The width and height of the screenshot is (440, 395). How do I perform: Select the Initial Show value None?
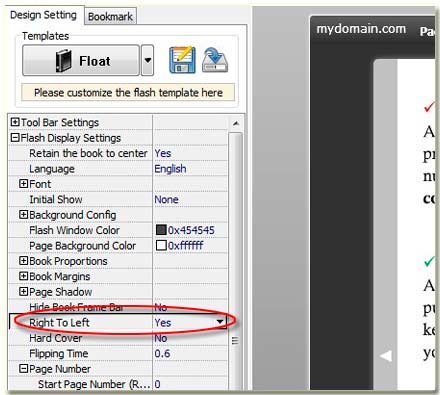pyautogui.click(x=166, y=200)
